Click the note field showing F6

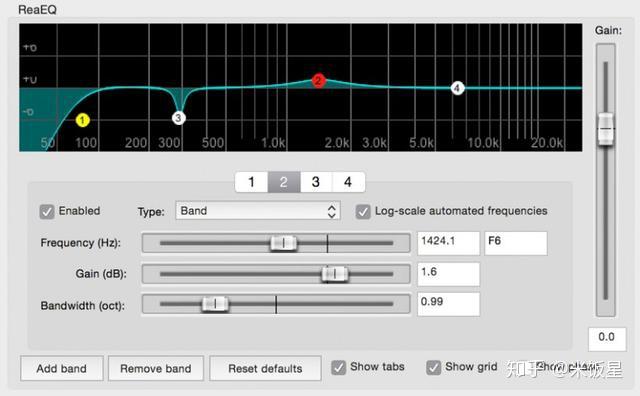pos(516,243)
